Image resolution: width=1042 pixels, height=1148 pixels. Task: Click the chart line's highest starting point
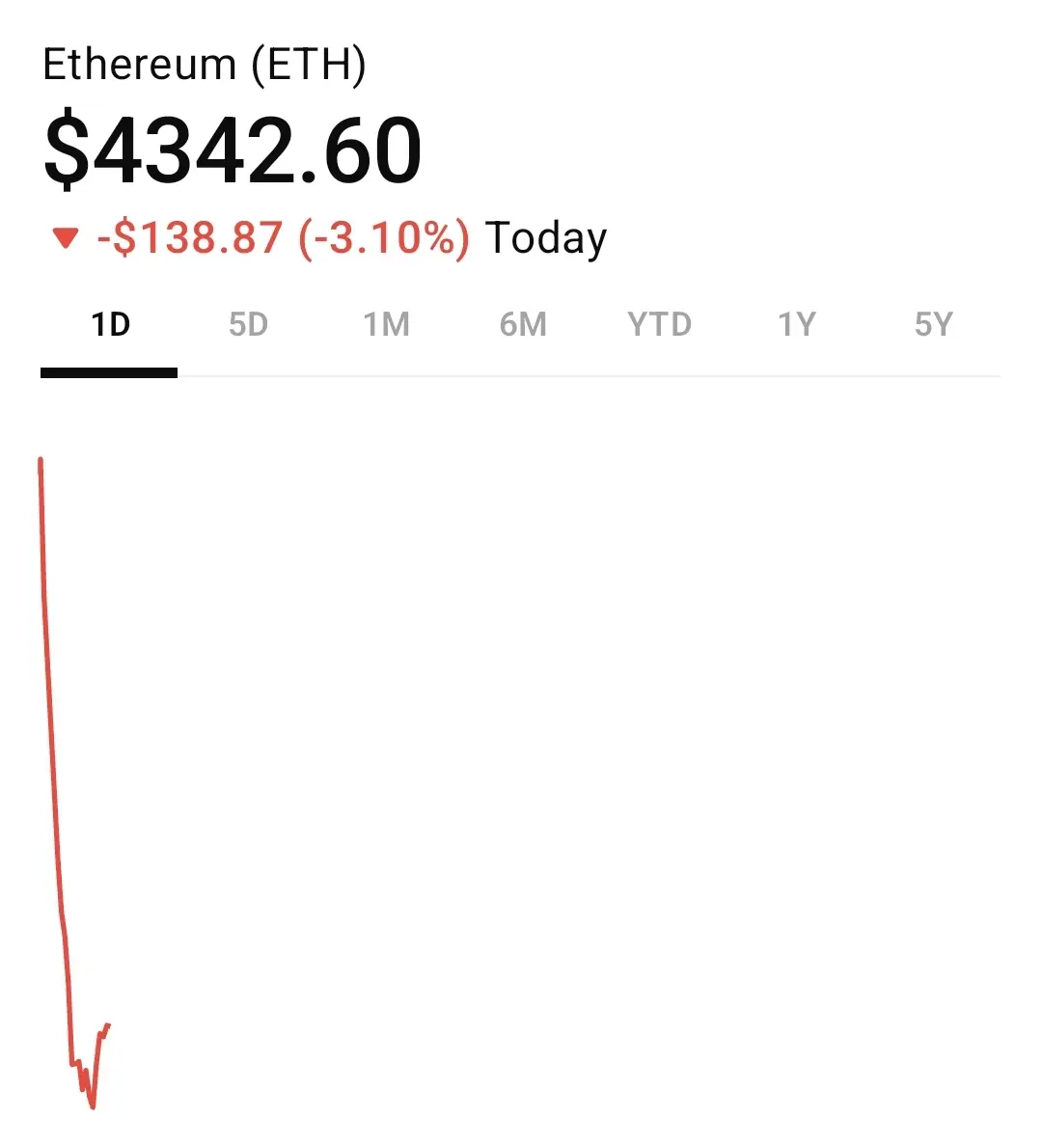point(41,460)
